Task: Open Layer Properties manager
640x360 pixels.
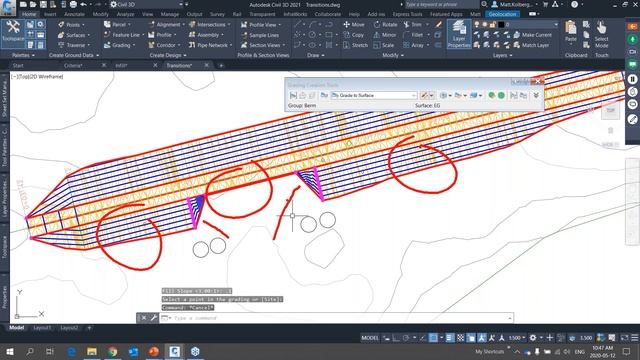Action: point(459,34)
